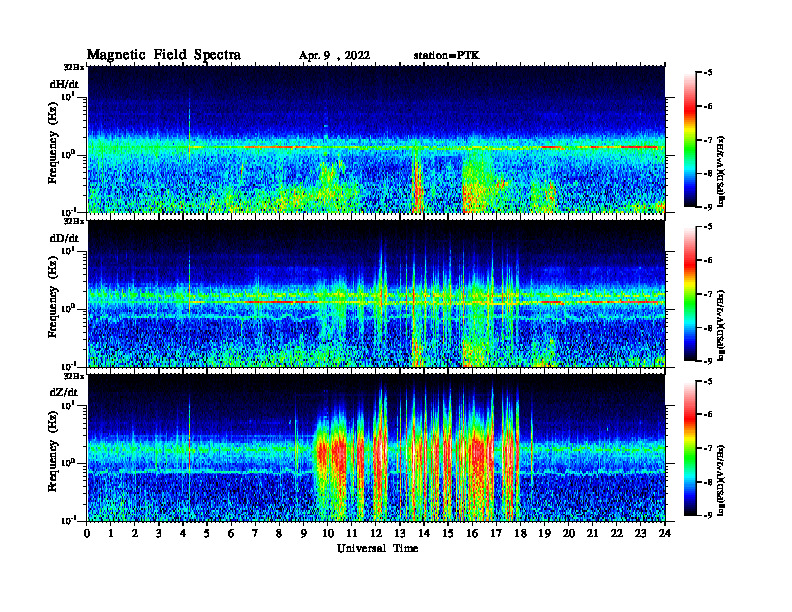
Task: Click inside the dD/dt spectrogram plot
Action: point(376,294)
